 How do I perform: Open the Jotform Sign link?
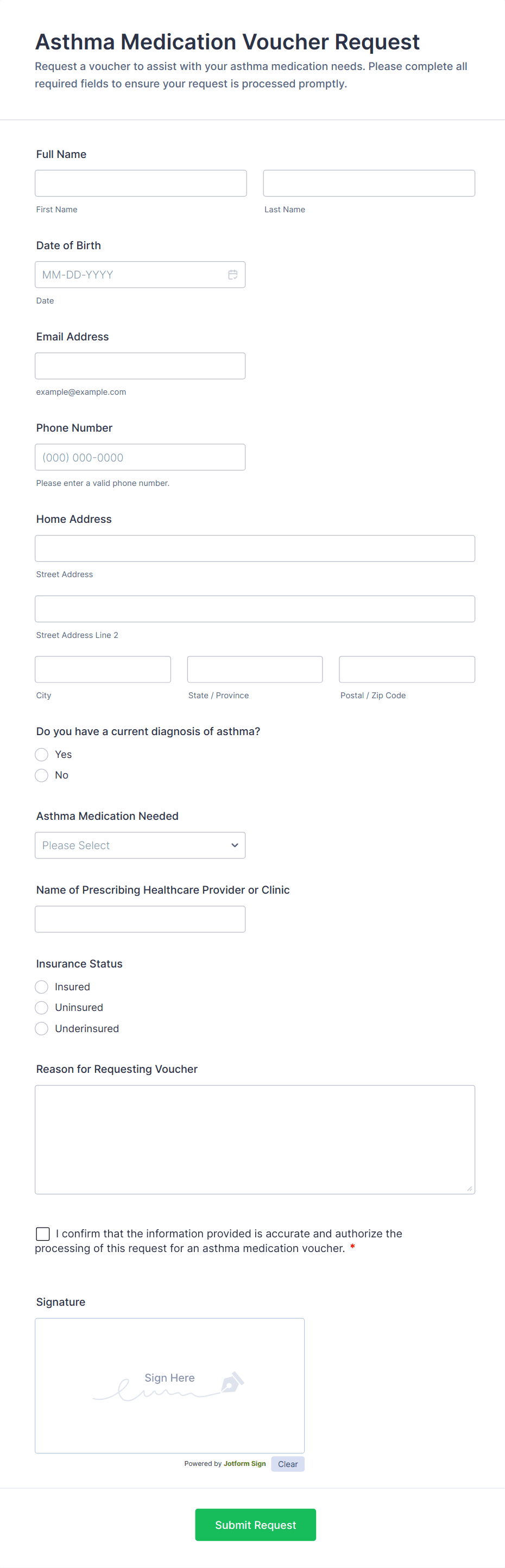(244, 1463)
